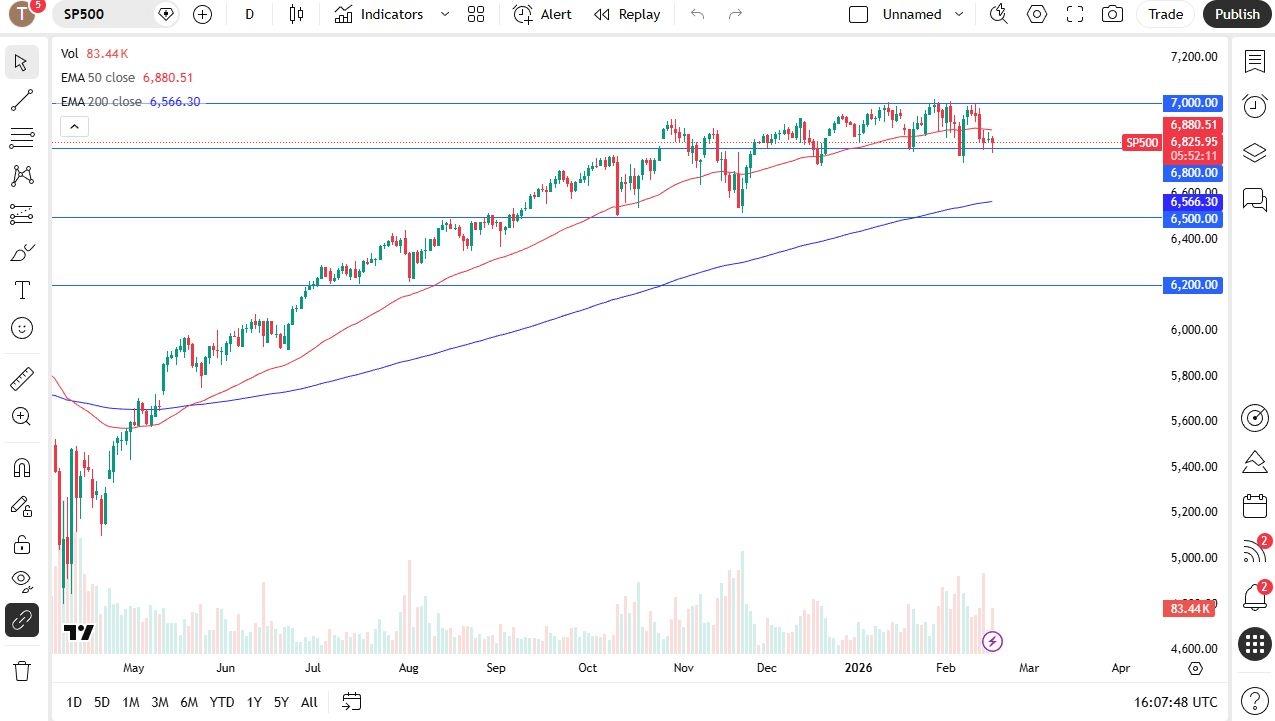
Task: Switch to the 1Y time range
Action: coord(254,702)
